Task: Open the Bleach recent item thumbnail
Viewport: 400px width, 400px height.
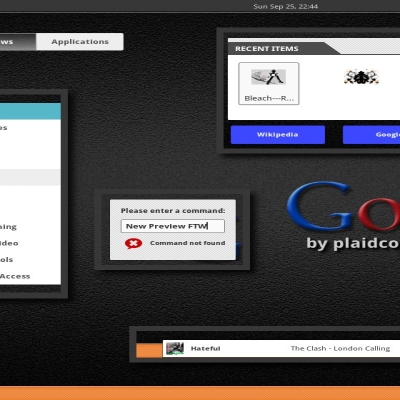Action: [269, 83]
